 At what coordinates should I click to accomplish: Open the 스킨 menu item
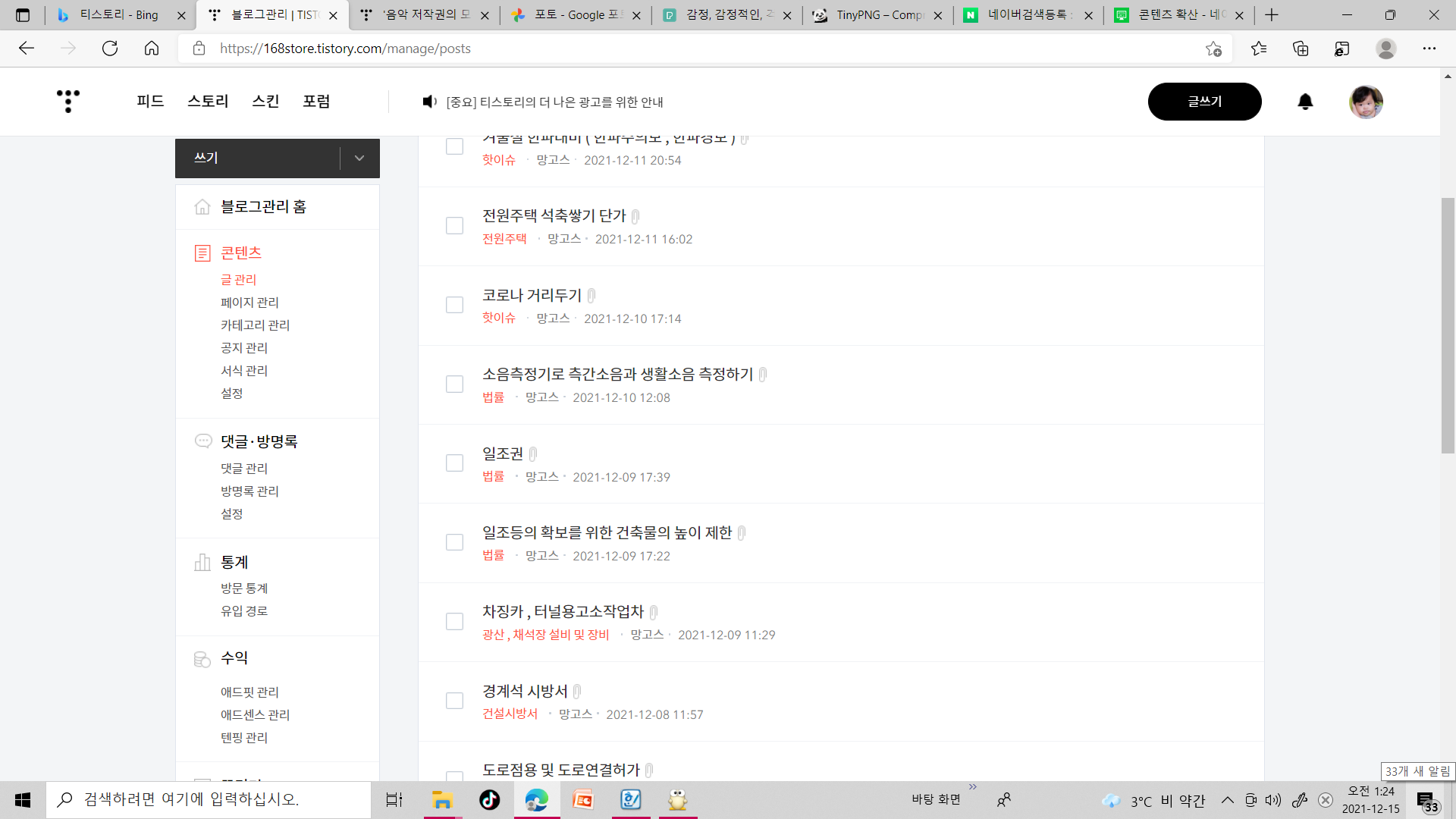(265, 101)
